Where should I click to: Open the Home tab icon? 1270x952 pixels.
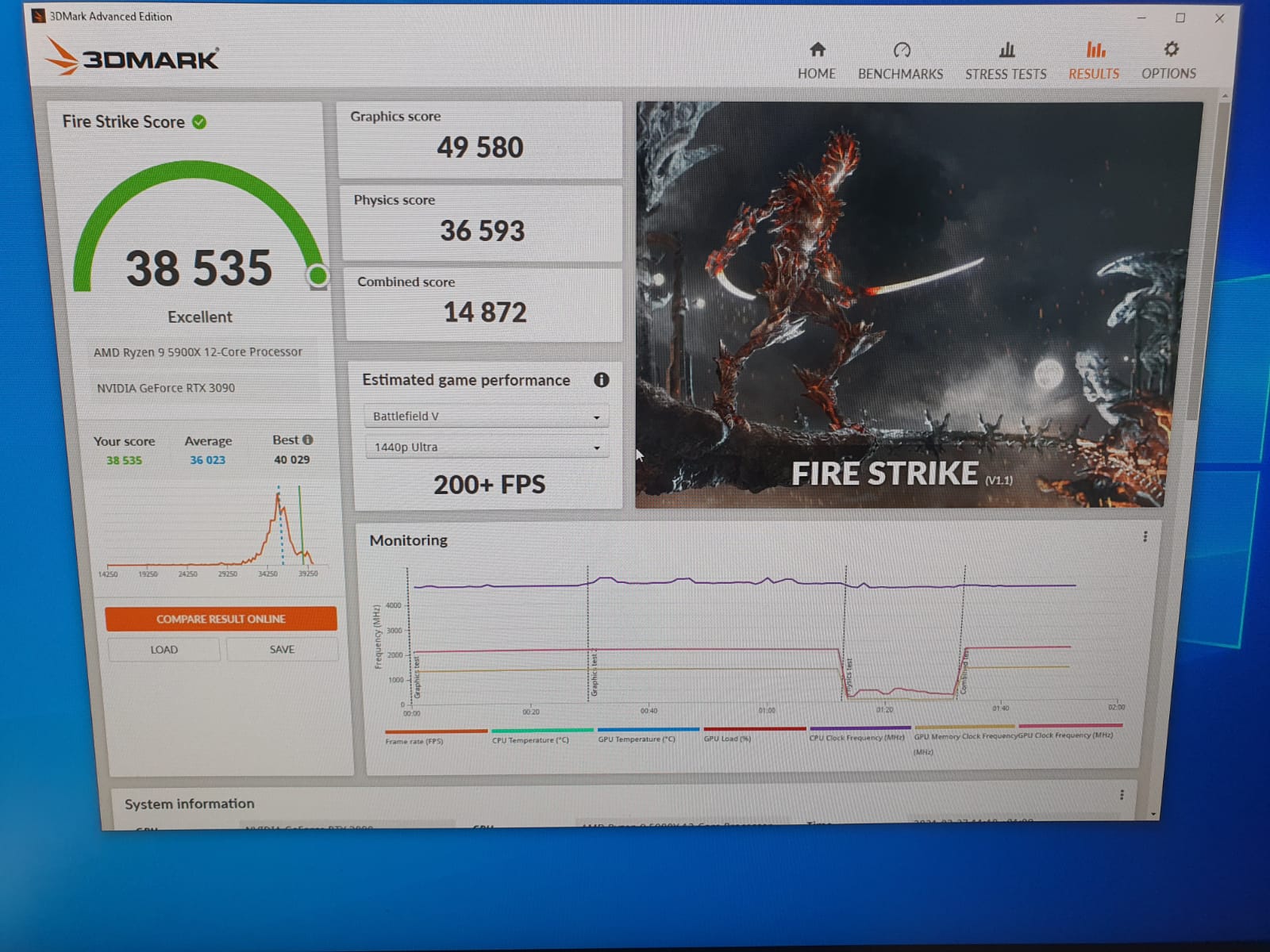click(x=817, y=50)
